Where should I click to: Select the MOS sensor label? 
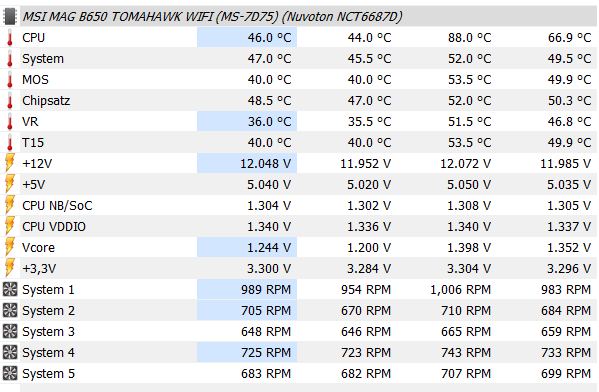coord(36,80)
